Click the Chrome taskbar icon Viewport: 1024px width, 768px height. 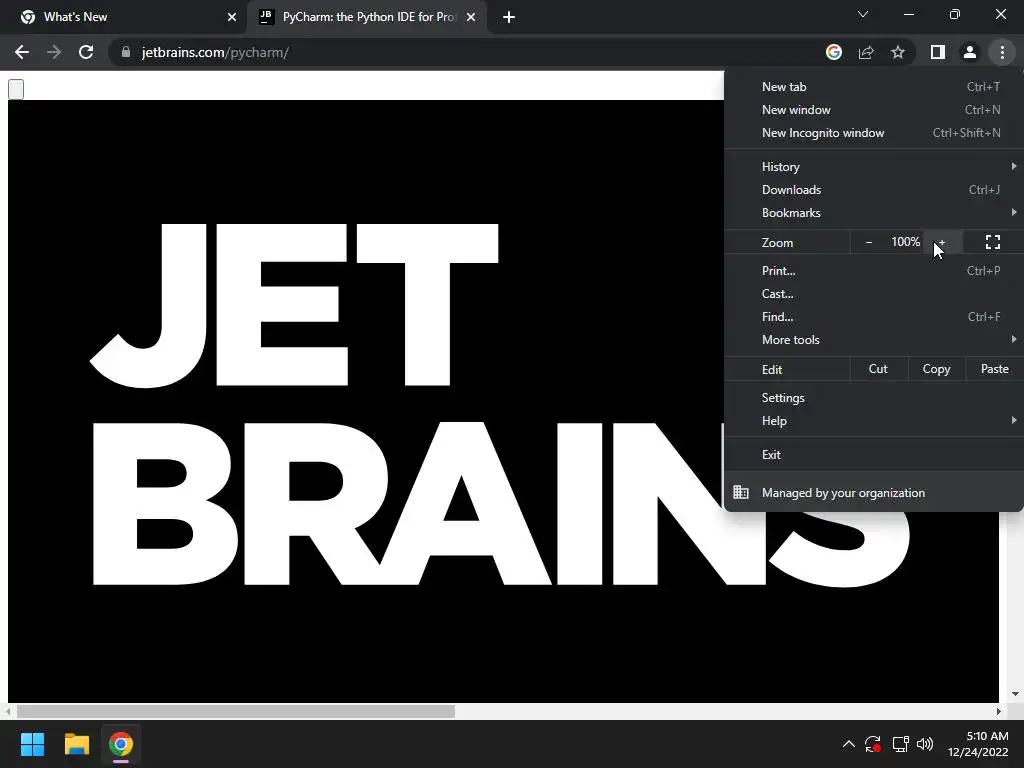121,744
